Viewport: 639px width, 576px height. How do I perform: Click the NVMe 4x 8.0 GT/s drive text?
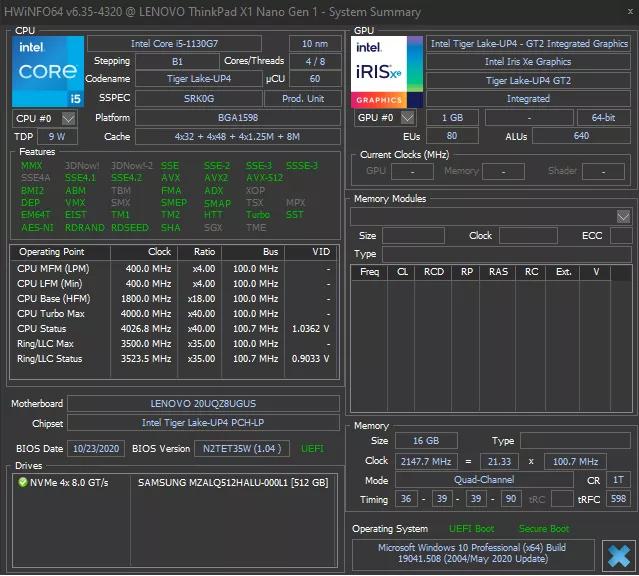point(69,483)
